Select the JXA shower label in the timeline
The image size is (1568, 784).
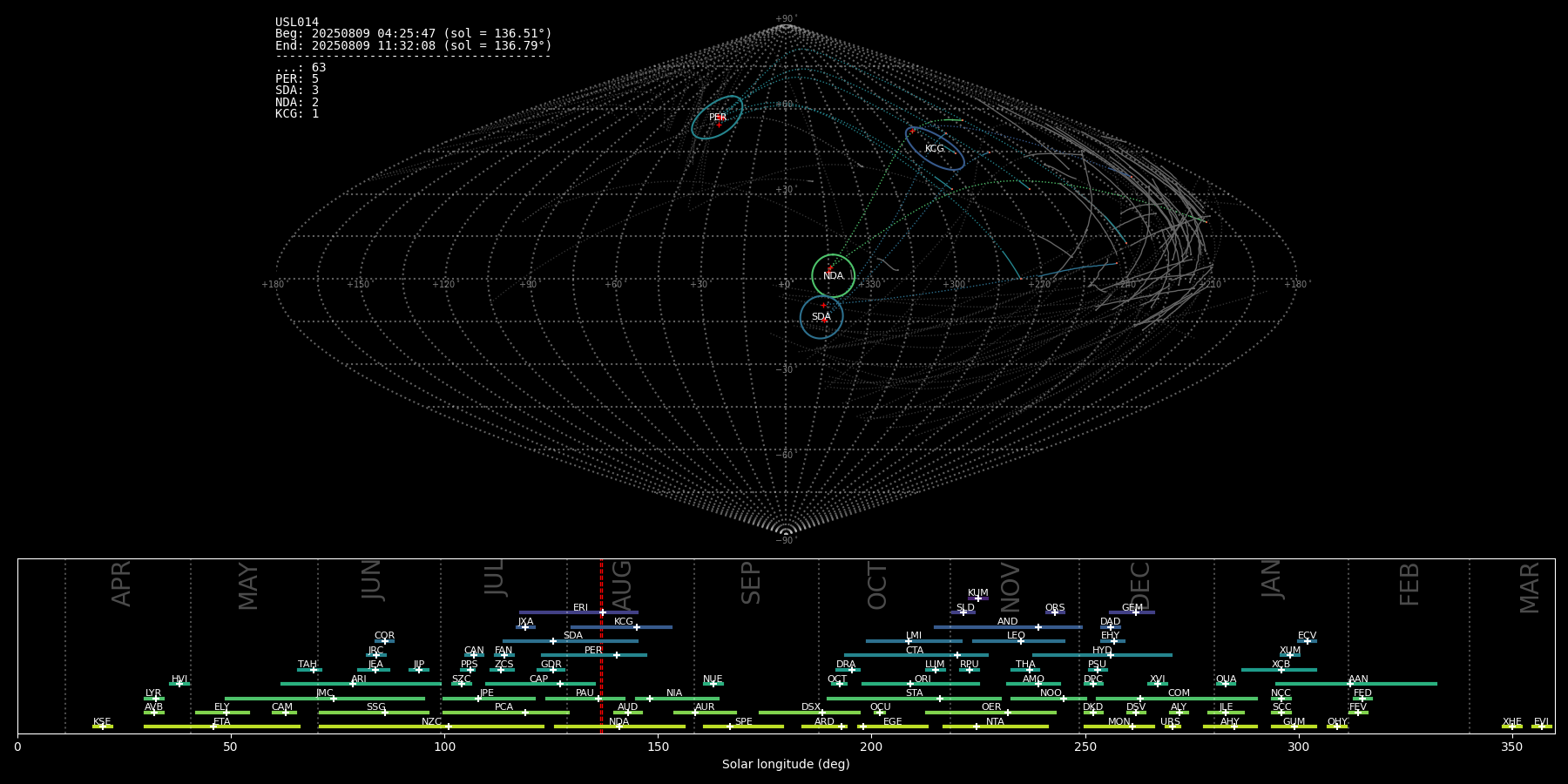click(x=525, y=622)
